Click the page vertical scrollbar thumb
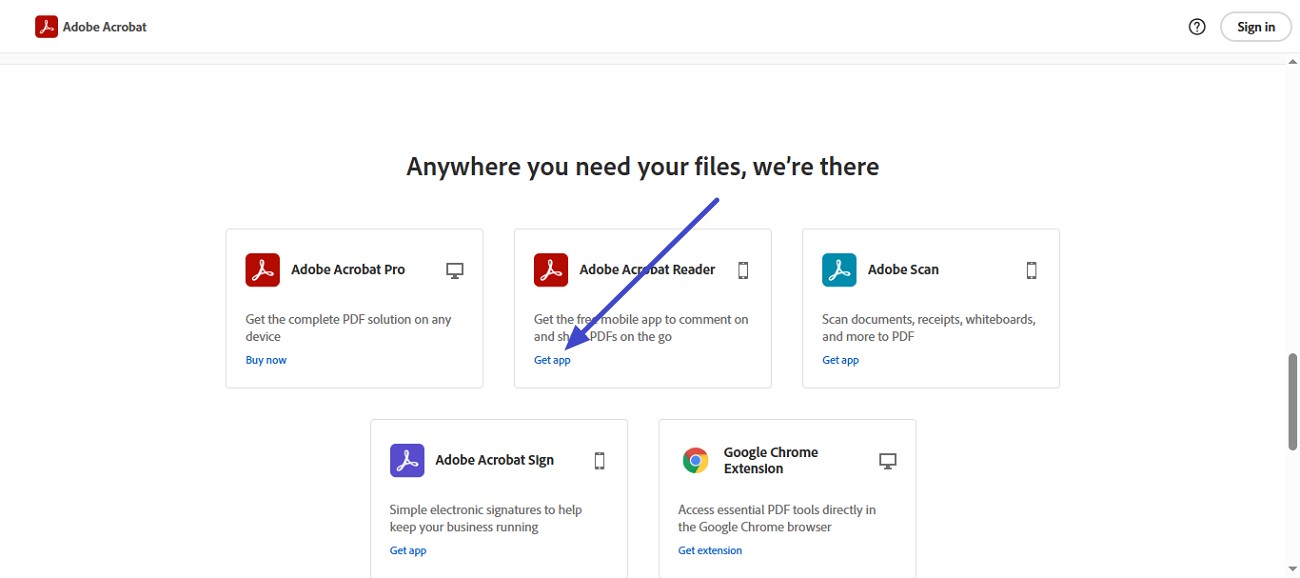The image size is (1300, 578). [x=1292, y=401]
